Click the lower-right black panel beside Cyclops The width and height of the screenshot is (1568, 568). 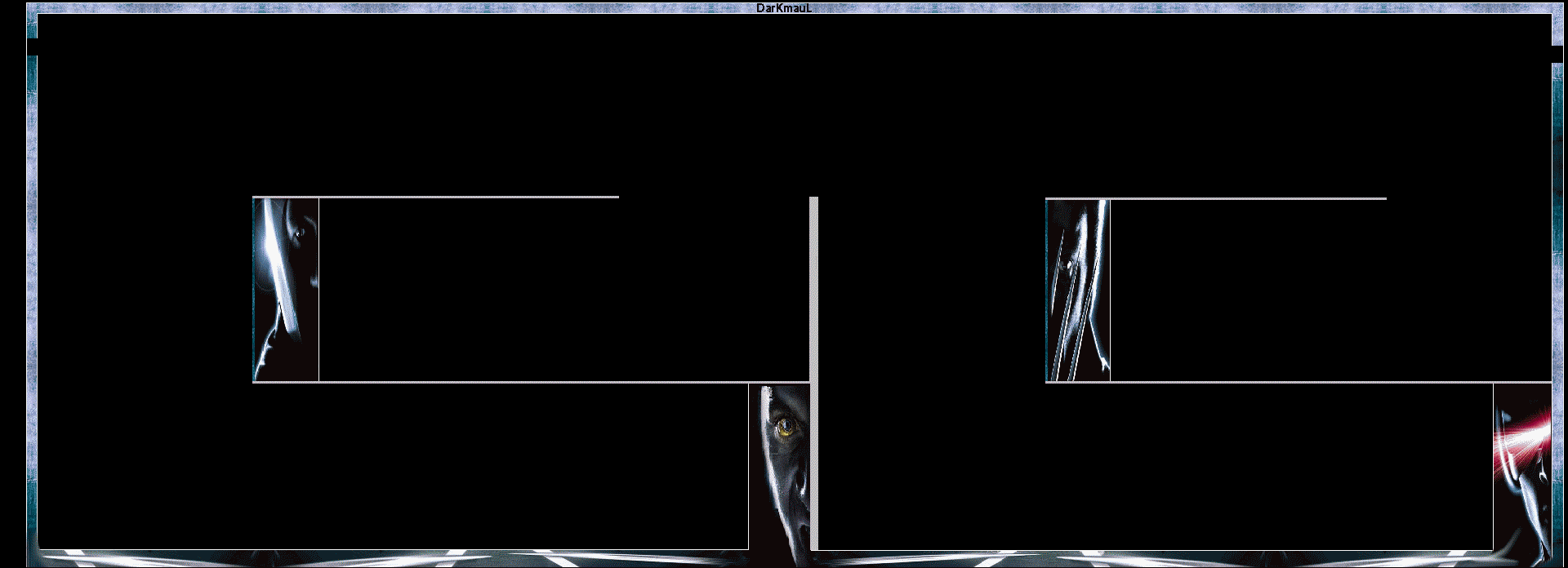tap(1155, 467)
